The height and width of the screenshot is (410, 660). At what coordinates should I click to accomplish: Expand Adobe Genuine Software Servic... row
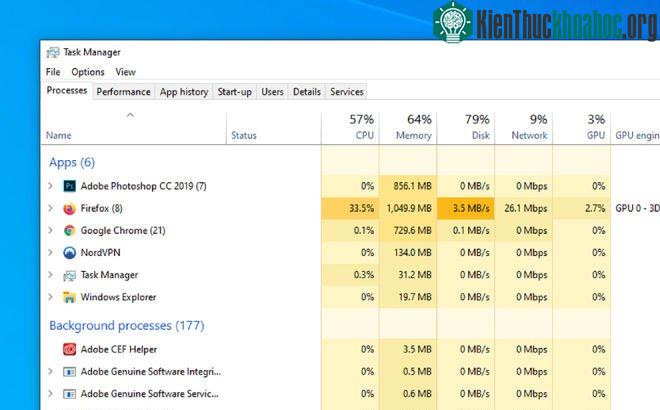pos(51,394)
